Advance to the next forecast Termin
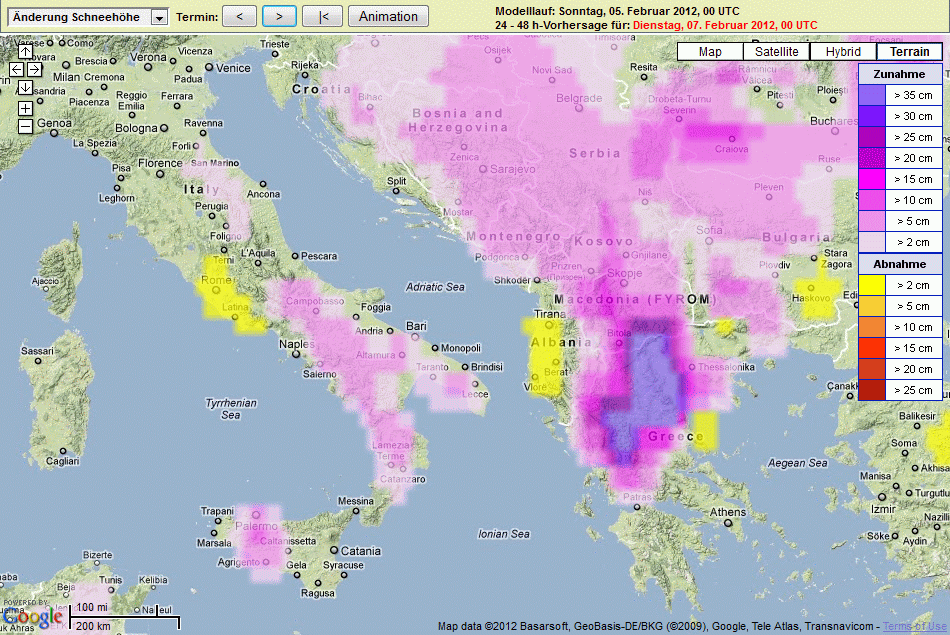This screenshot has width=950, height=635. (x=279, y=16)
